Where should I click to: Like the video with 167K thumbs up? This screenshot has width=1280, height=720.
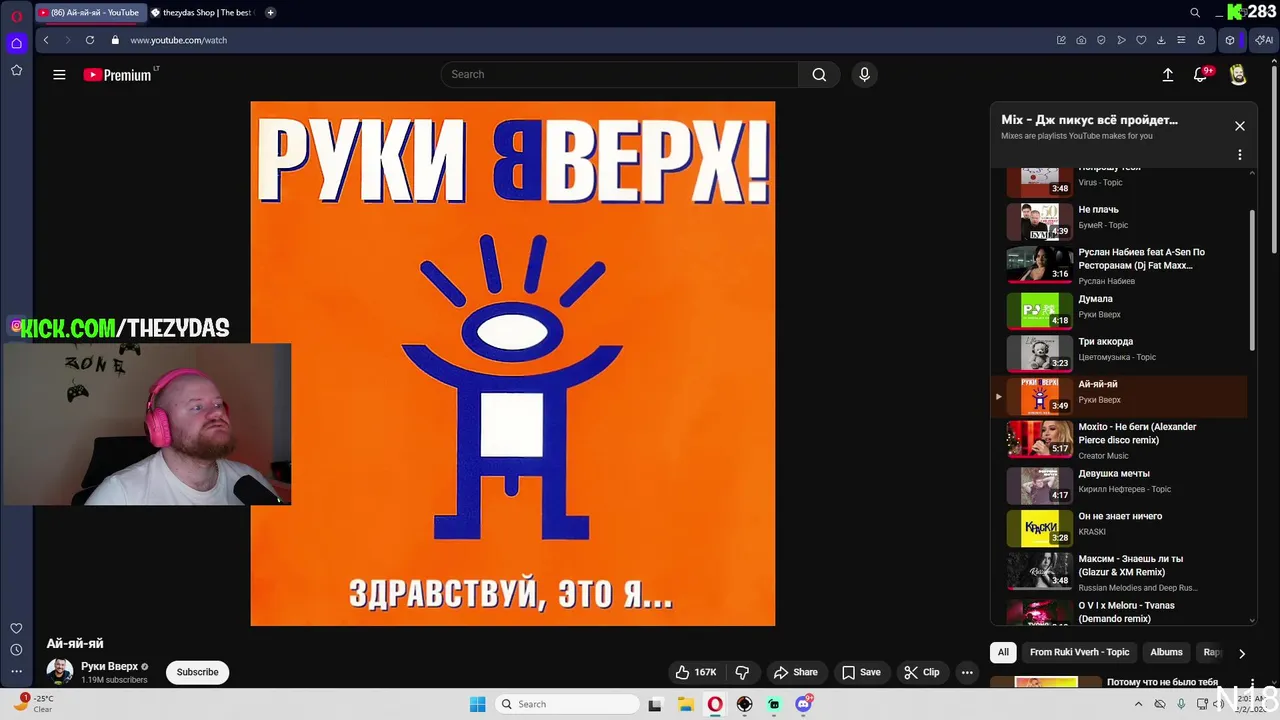[696, 672]
